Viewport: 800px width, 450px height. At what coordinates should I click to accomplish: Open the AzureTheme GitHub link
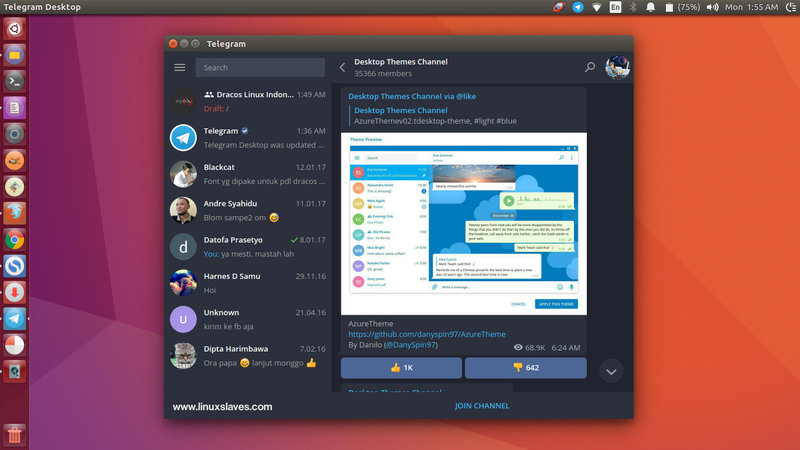click(427, 334)
